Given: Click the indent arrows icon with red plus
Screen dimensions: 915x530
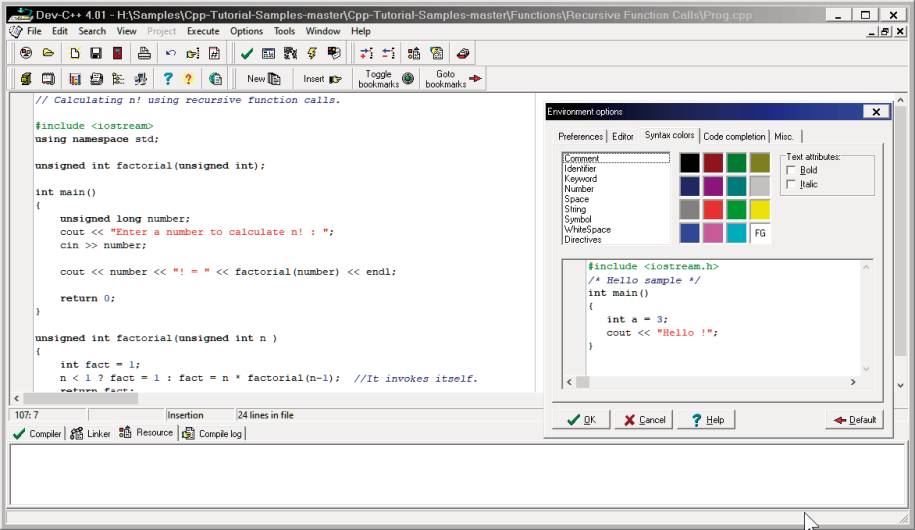Looking at the screenshot, I should tap(366, 54).
